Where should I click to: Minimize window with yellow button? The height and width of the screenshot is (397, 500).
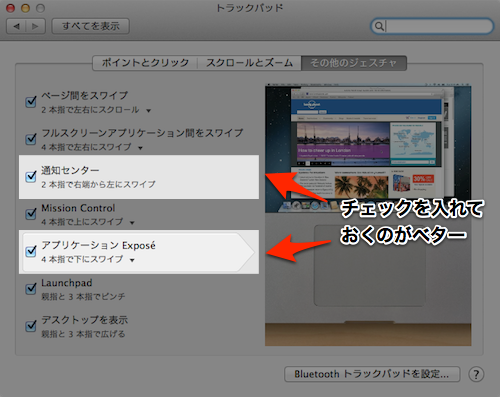[25, 8]
